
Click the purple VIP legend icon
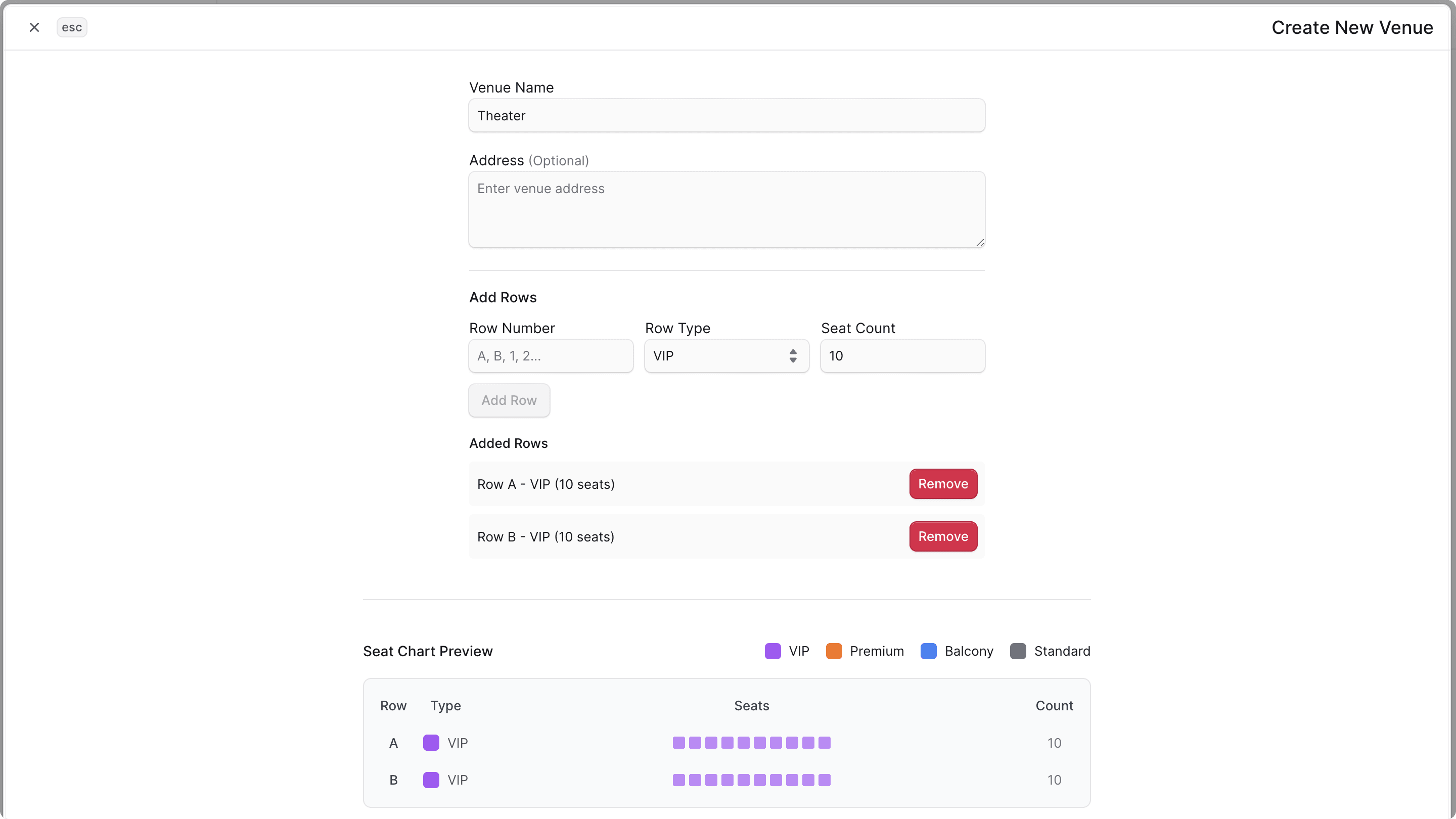(772, 651)
